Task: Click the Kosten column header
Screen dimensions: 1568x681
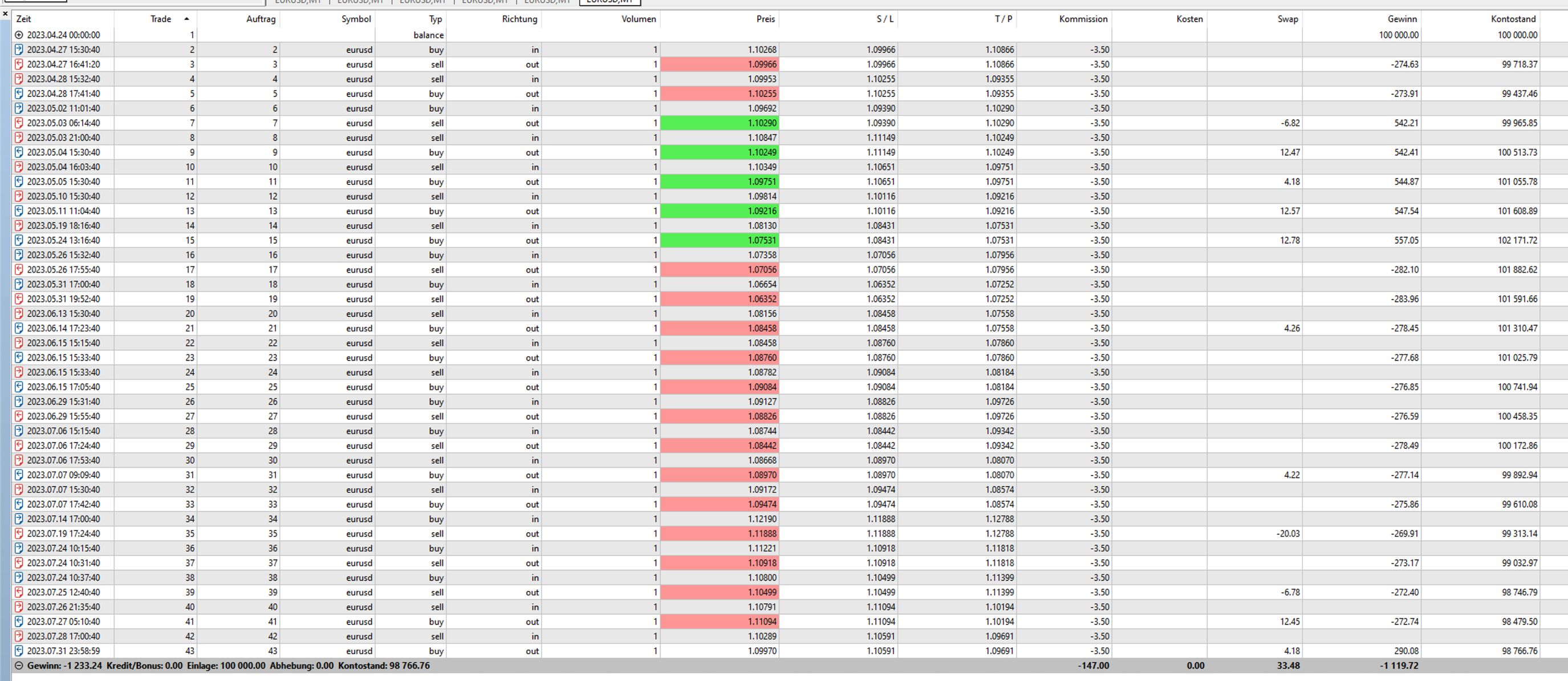Action: click(1190, 19)
